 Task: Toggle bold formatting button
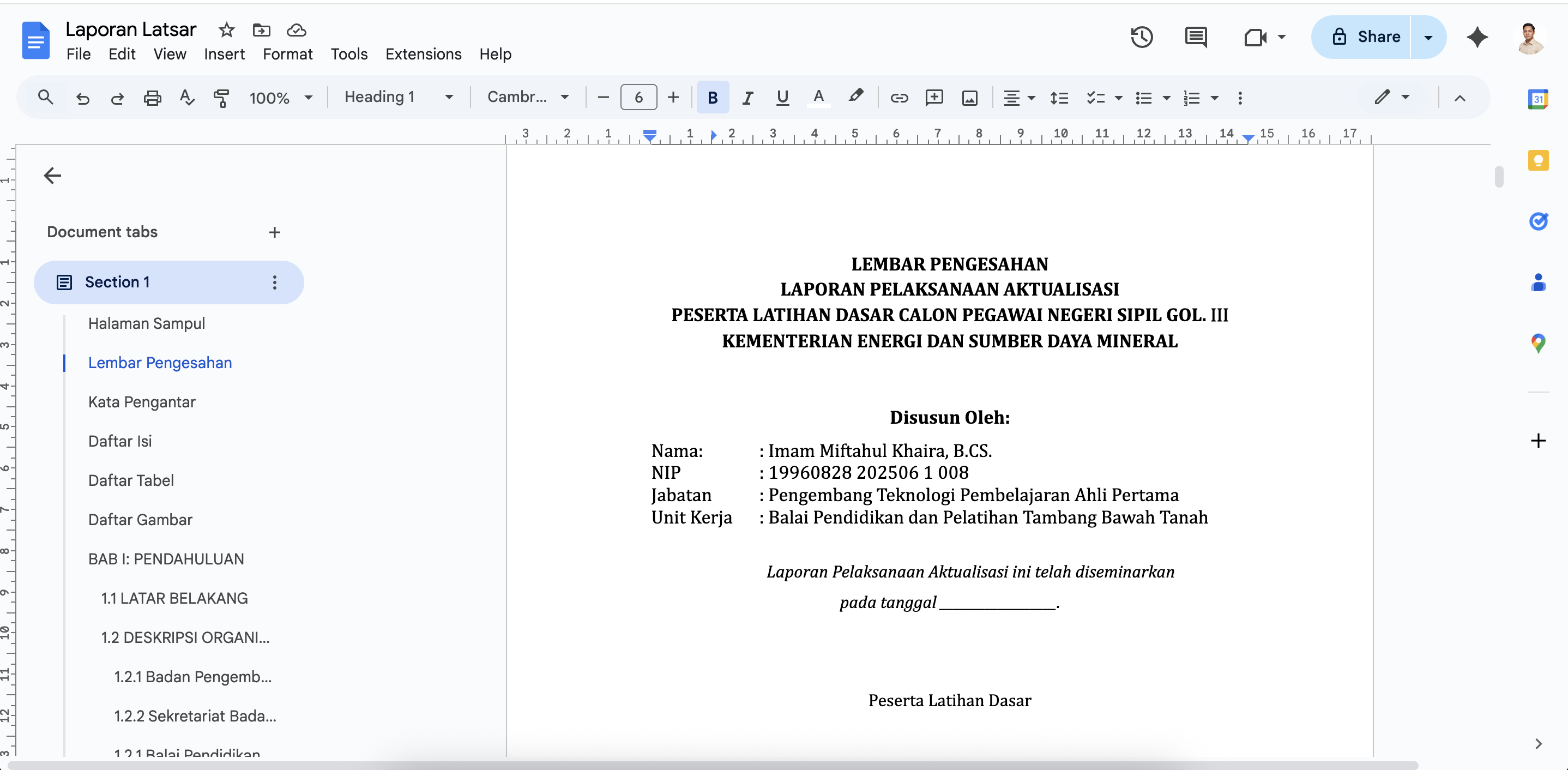[712, 98]
